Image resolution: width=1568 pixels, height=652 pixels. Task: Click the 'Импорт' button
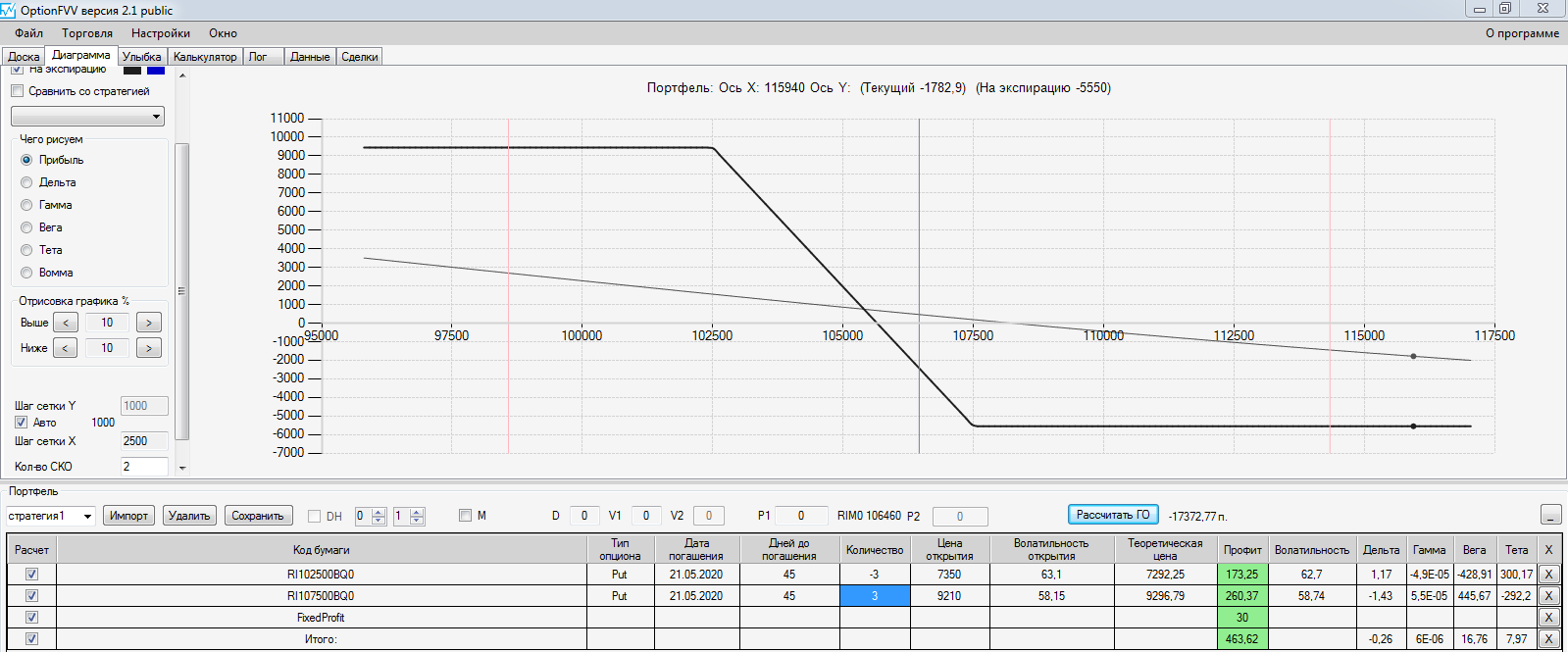click(x=128, y=516)
